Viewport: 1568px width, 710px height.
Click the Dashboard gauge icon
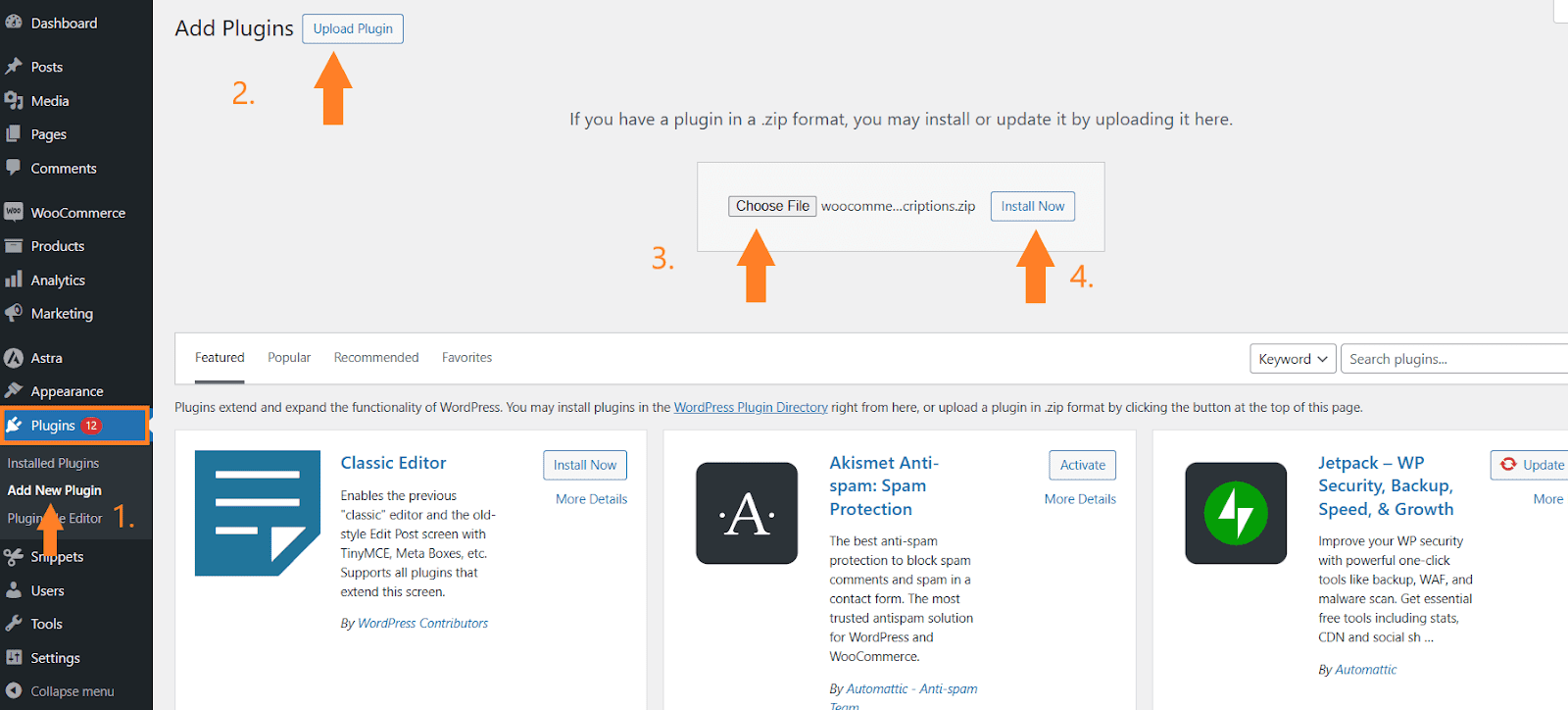tap(14, 23)
